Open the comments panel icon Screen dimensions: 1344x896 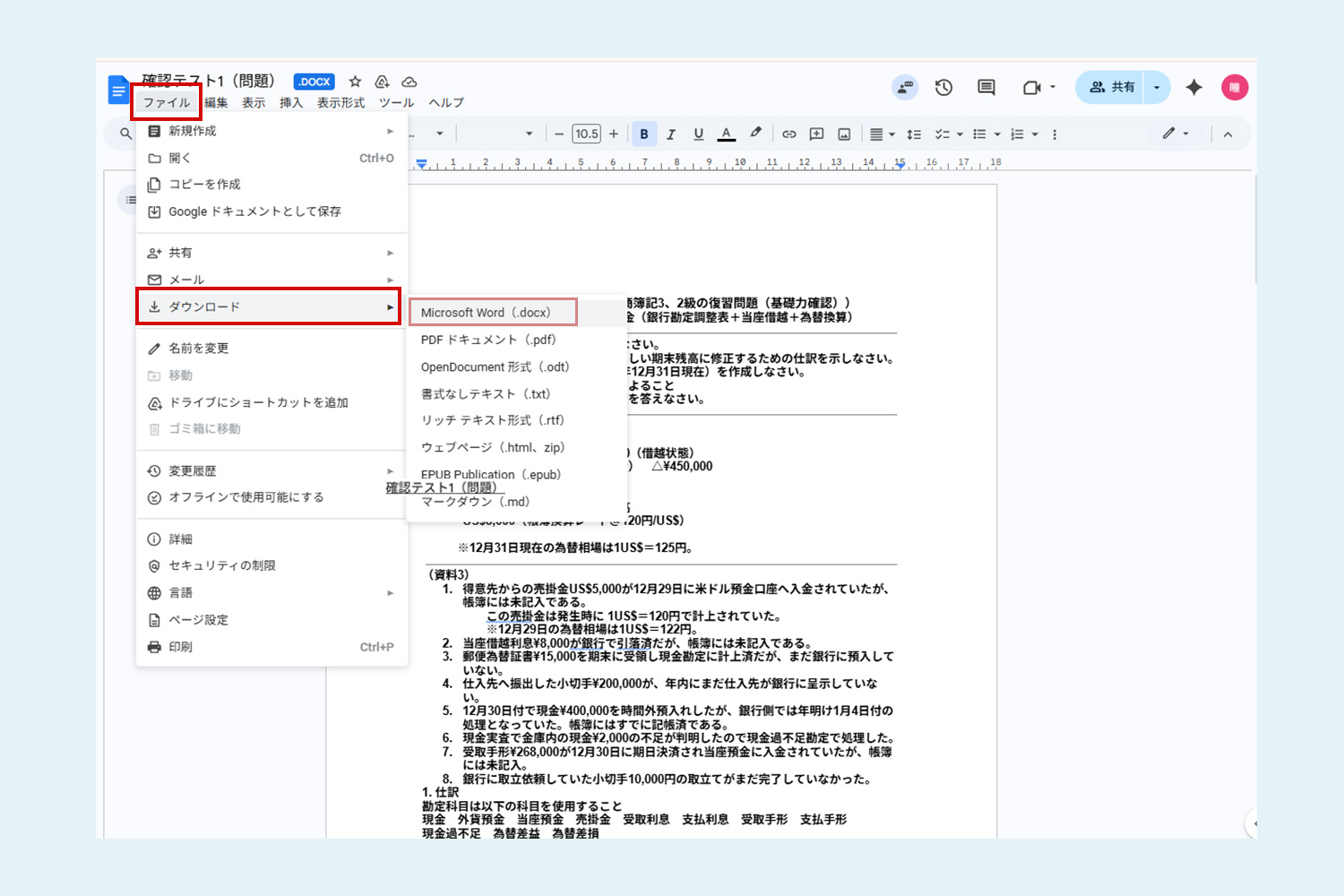pyautogui.click(x=986, y=87)
